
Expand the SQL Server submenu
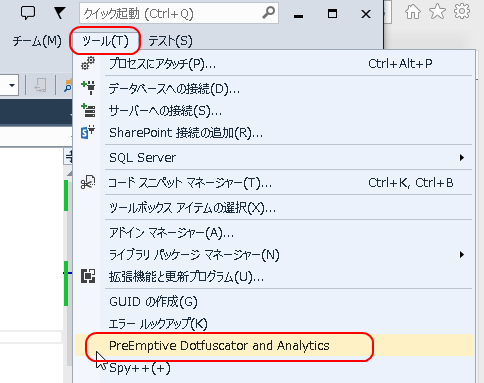click(274, 157)
